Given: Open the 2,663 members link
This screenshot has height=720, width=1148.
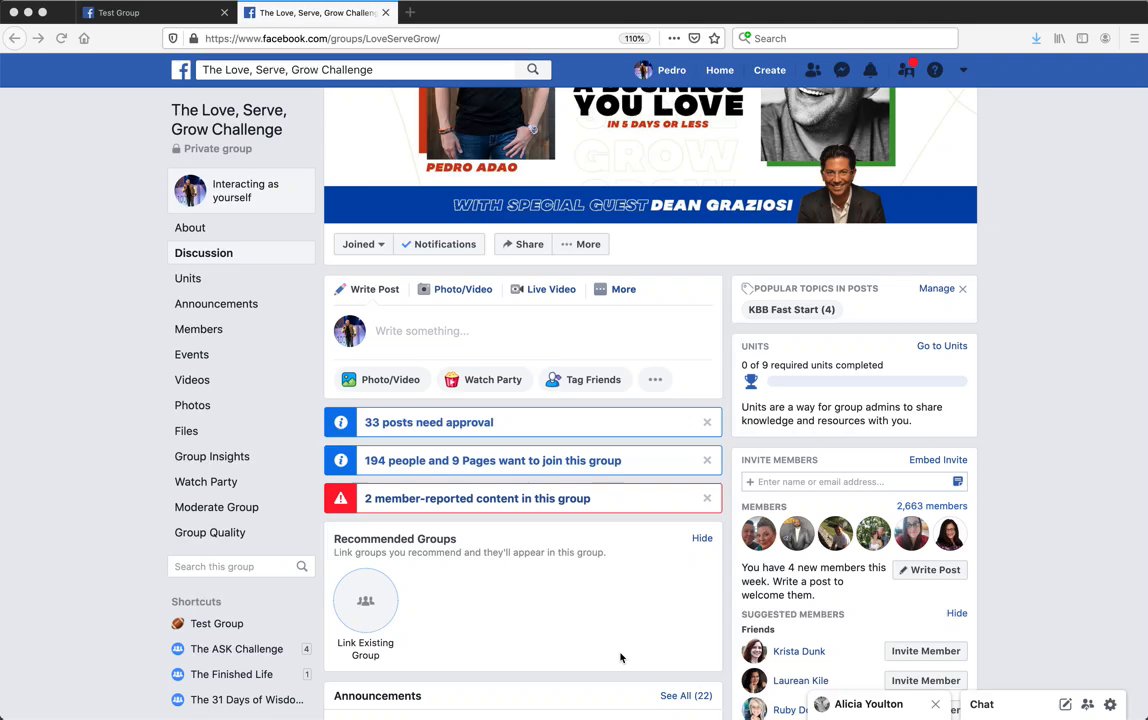Looking at the screenshot, I should 931,506.
